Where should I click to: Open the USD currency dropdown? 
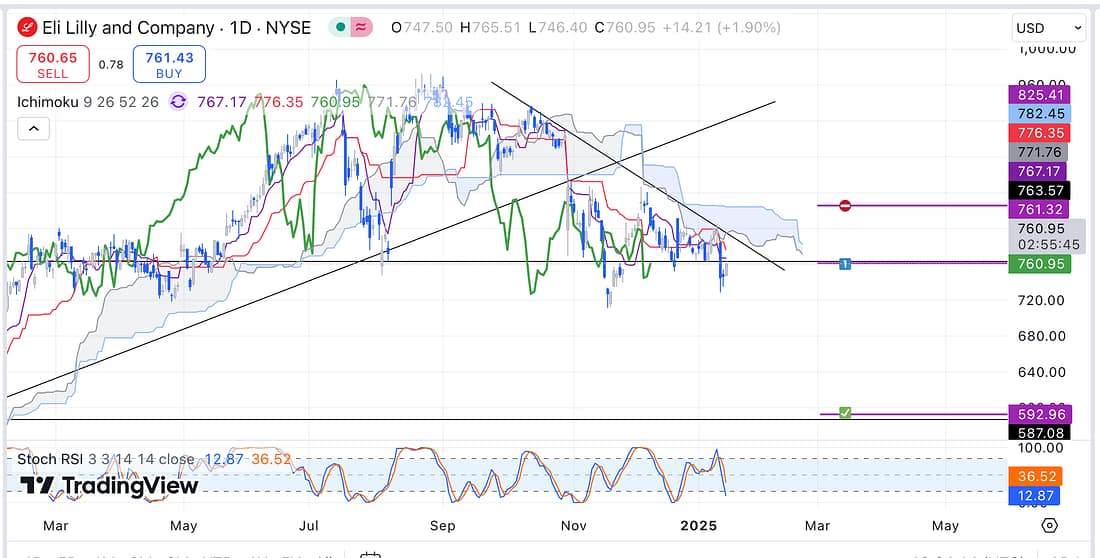[x=1048, y=28]
